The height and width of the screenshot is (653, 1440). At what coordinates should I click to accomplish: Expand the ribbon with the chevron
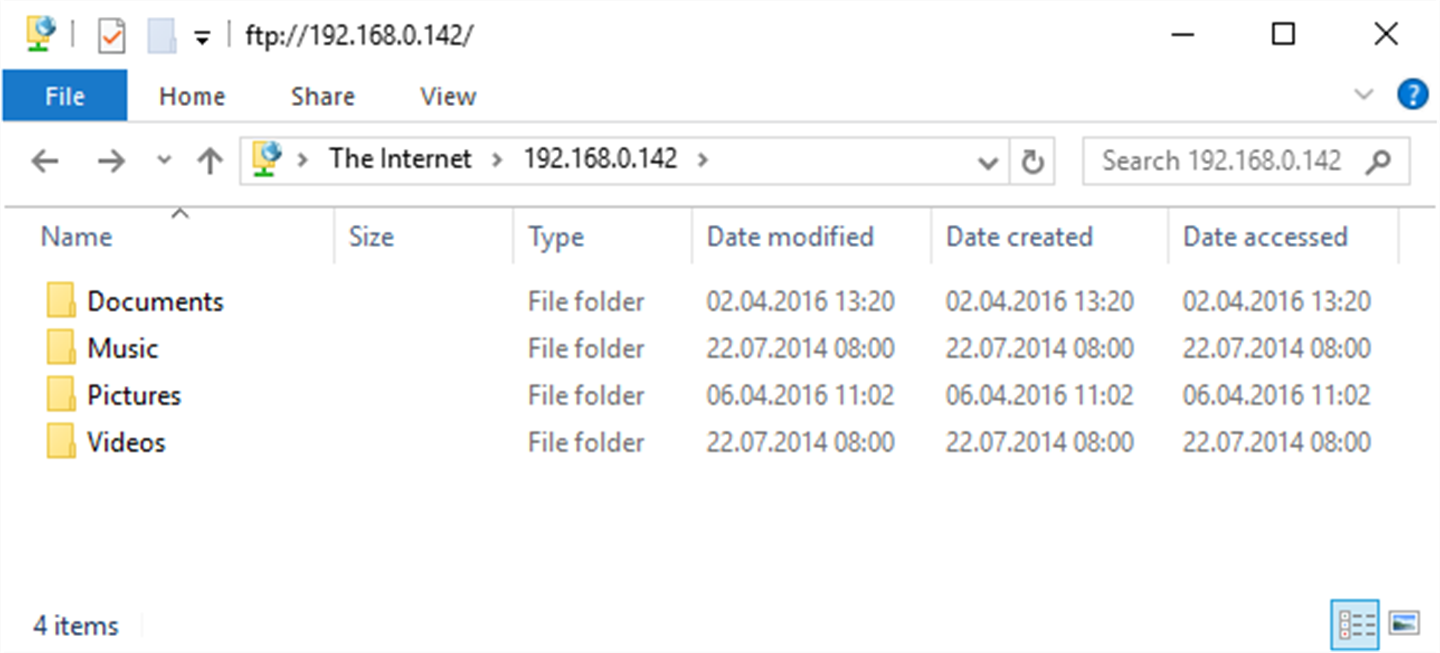[x=1363, y=95]
